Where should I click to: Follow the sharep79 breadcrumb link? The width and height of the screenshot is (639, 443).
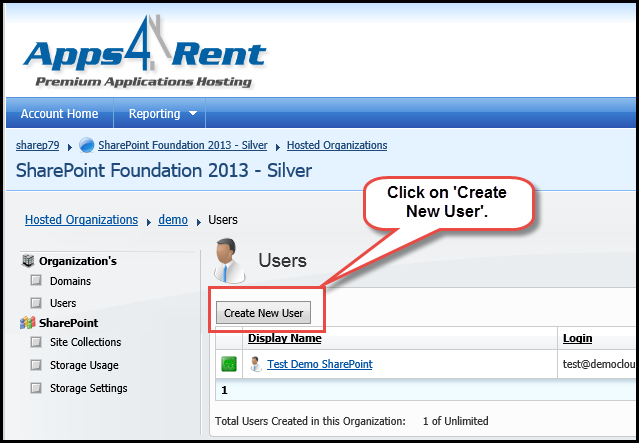pos(37,145)
